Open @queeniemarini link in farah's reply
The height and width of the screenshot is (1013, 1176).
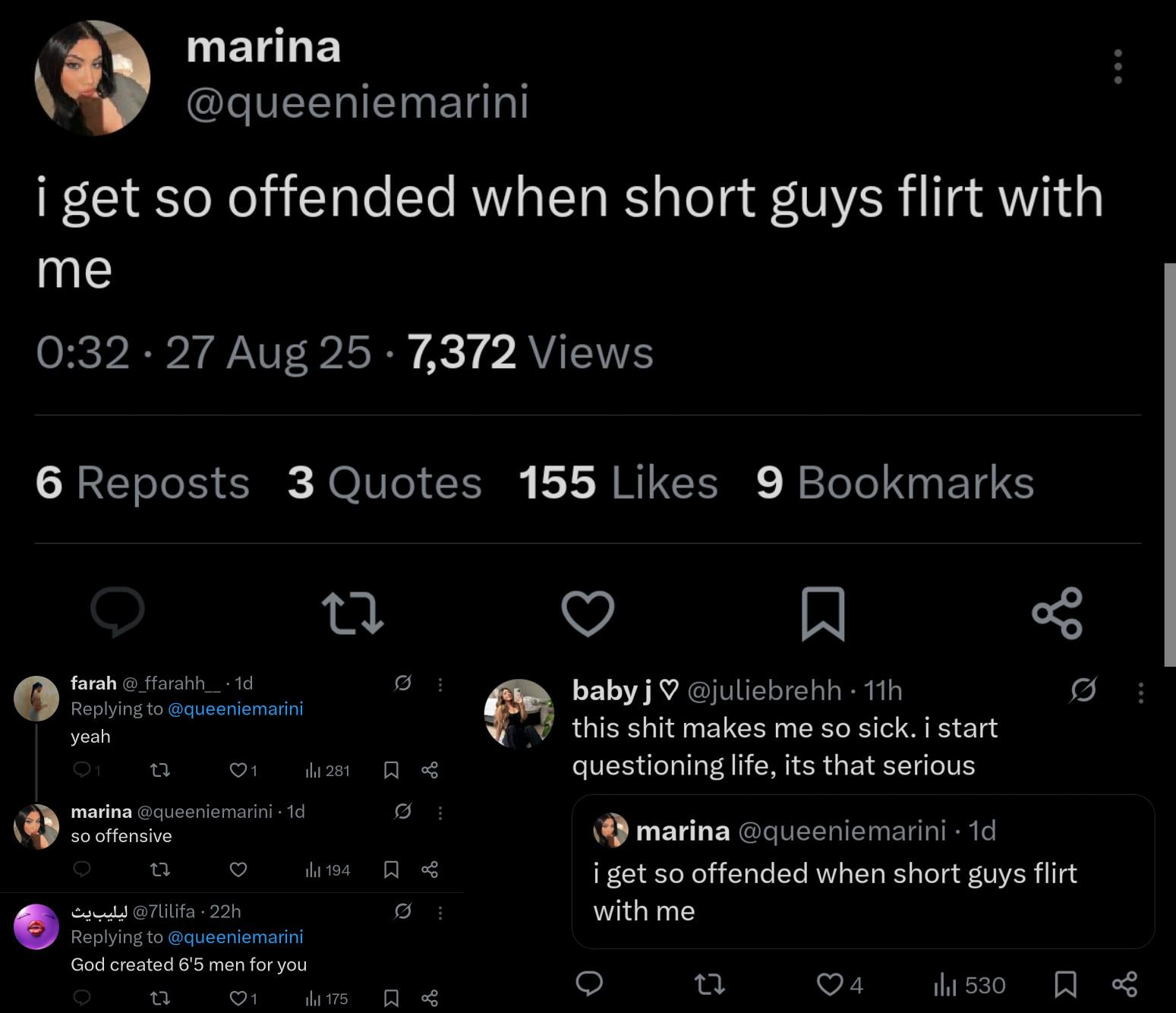(235, 708)
